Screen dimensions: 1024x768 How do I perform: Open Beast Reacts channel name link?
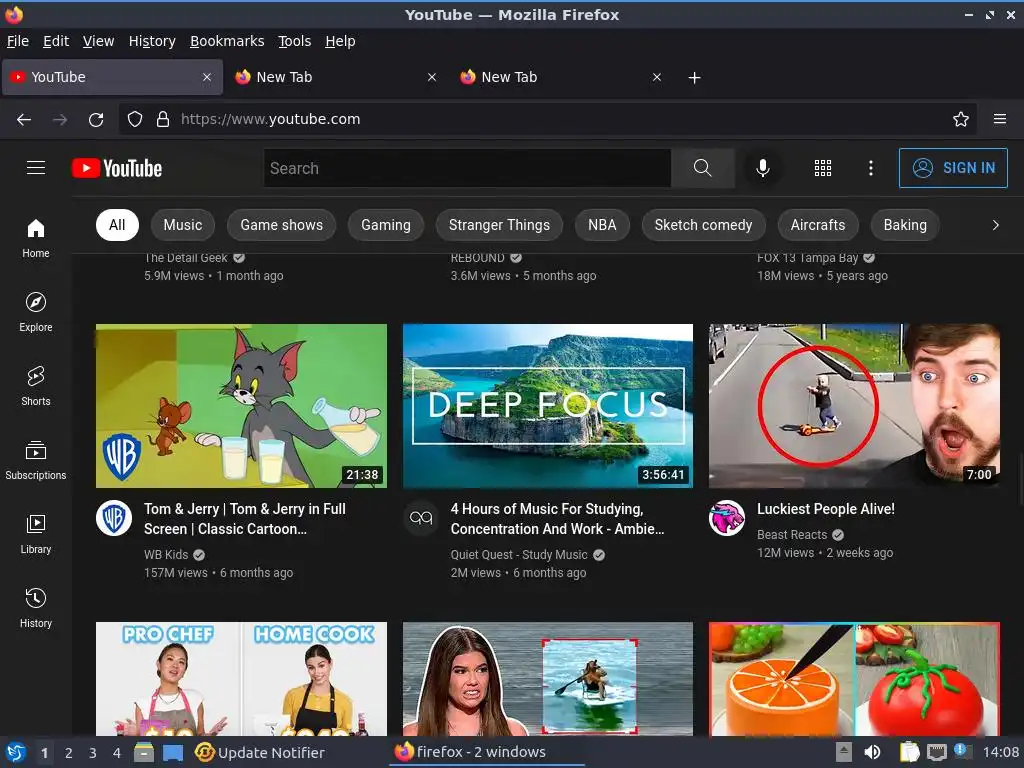point(792,534)
